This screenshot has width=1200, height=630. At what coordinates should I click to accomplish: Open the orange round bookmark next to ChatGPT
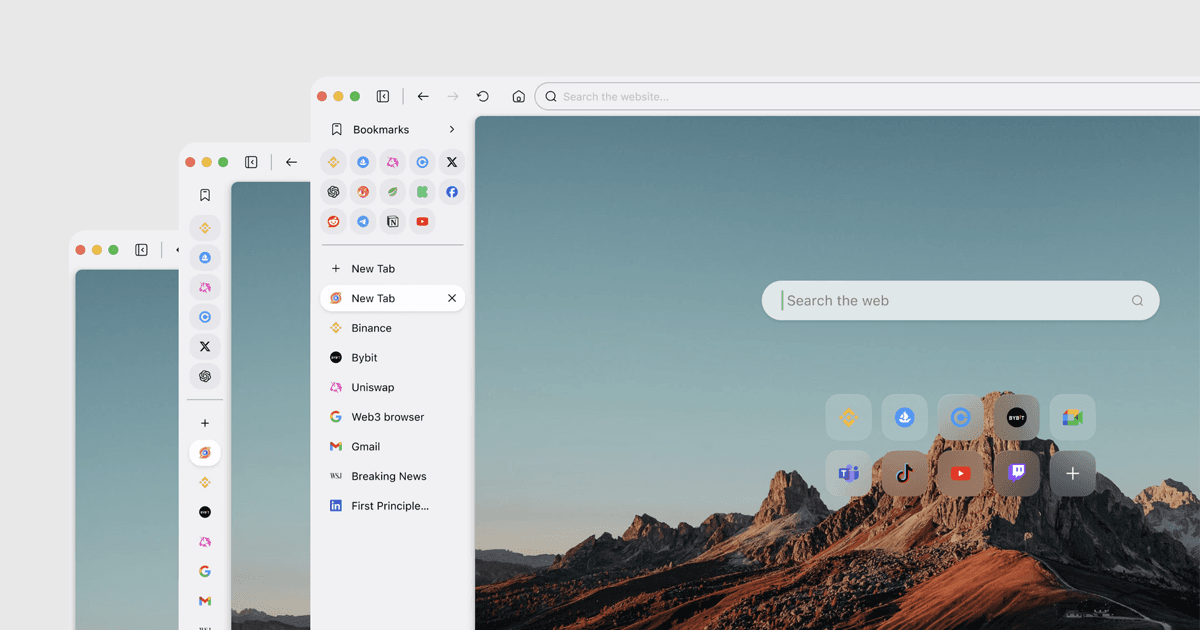click(x=363, y=192)
